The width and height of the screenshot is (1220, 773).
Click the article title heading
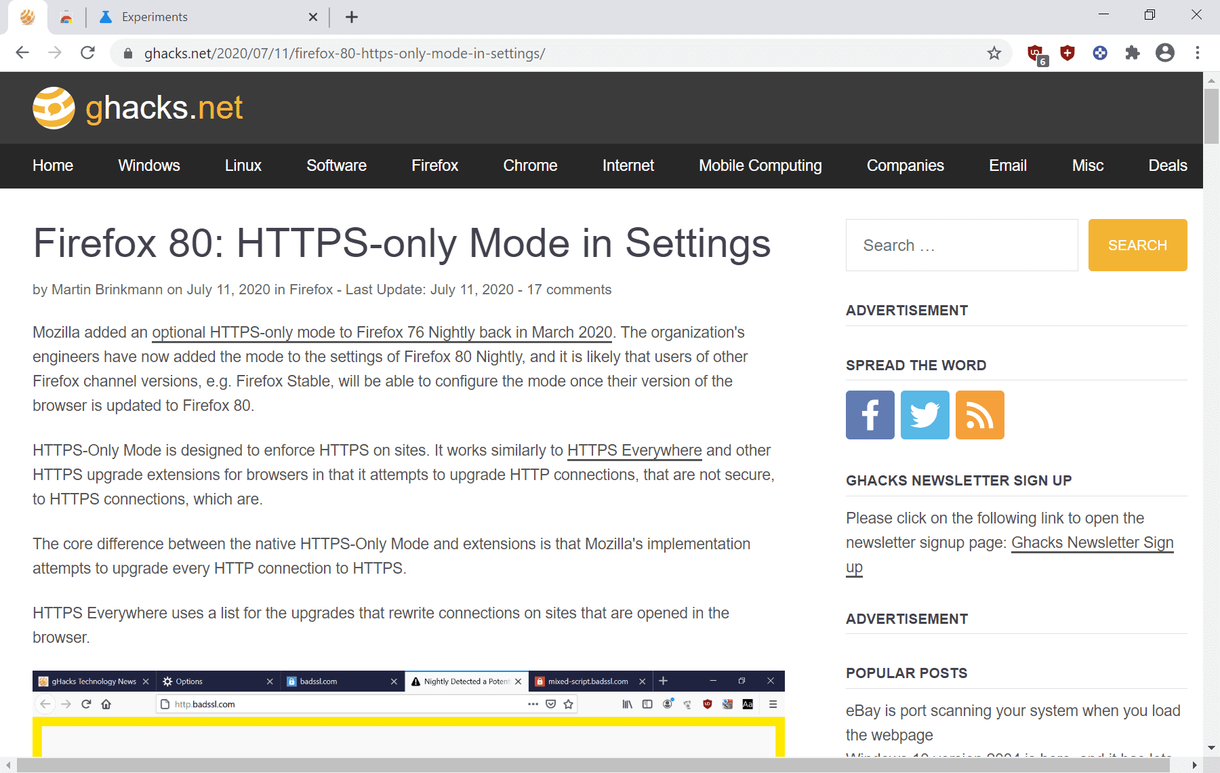click(402, 243)
